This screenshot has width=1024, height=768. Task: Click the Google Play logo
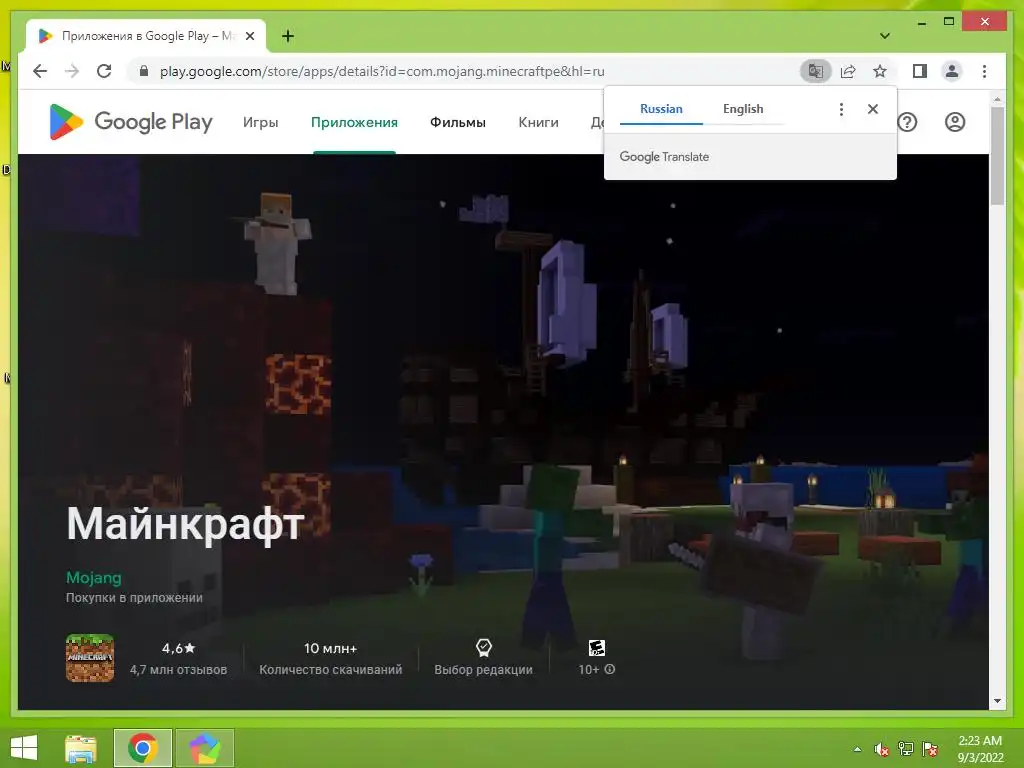point(131,122)
